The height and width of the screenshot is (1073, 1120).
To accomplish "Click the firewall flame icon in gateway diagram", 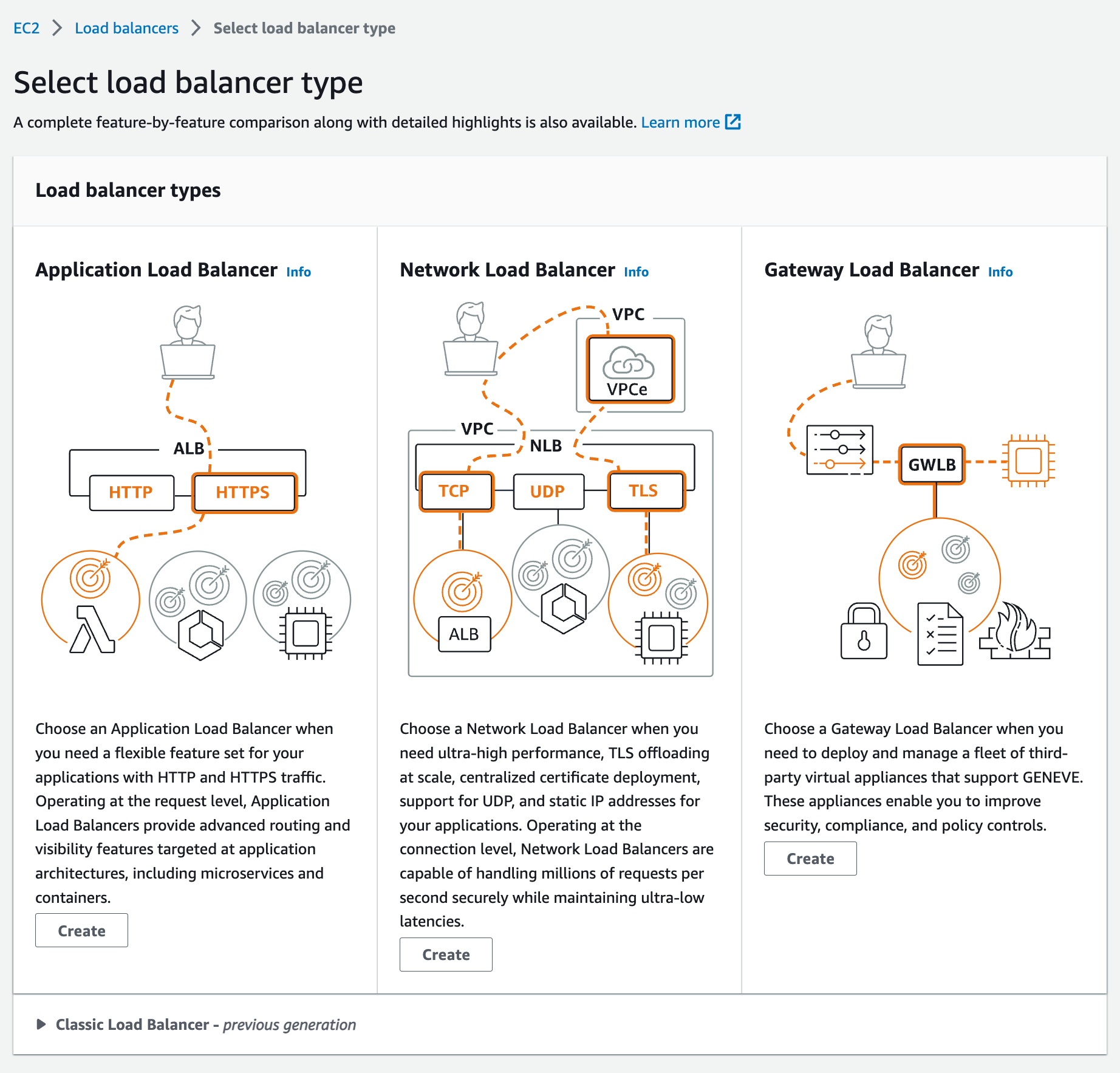I will tap(1015, 631).
